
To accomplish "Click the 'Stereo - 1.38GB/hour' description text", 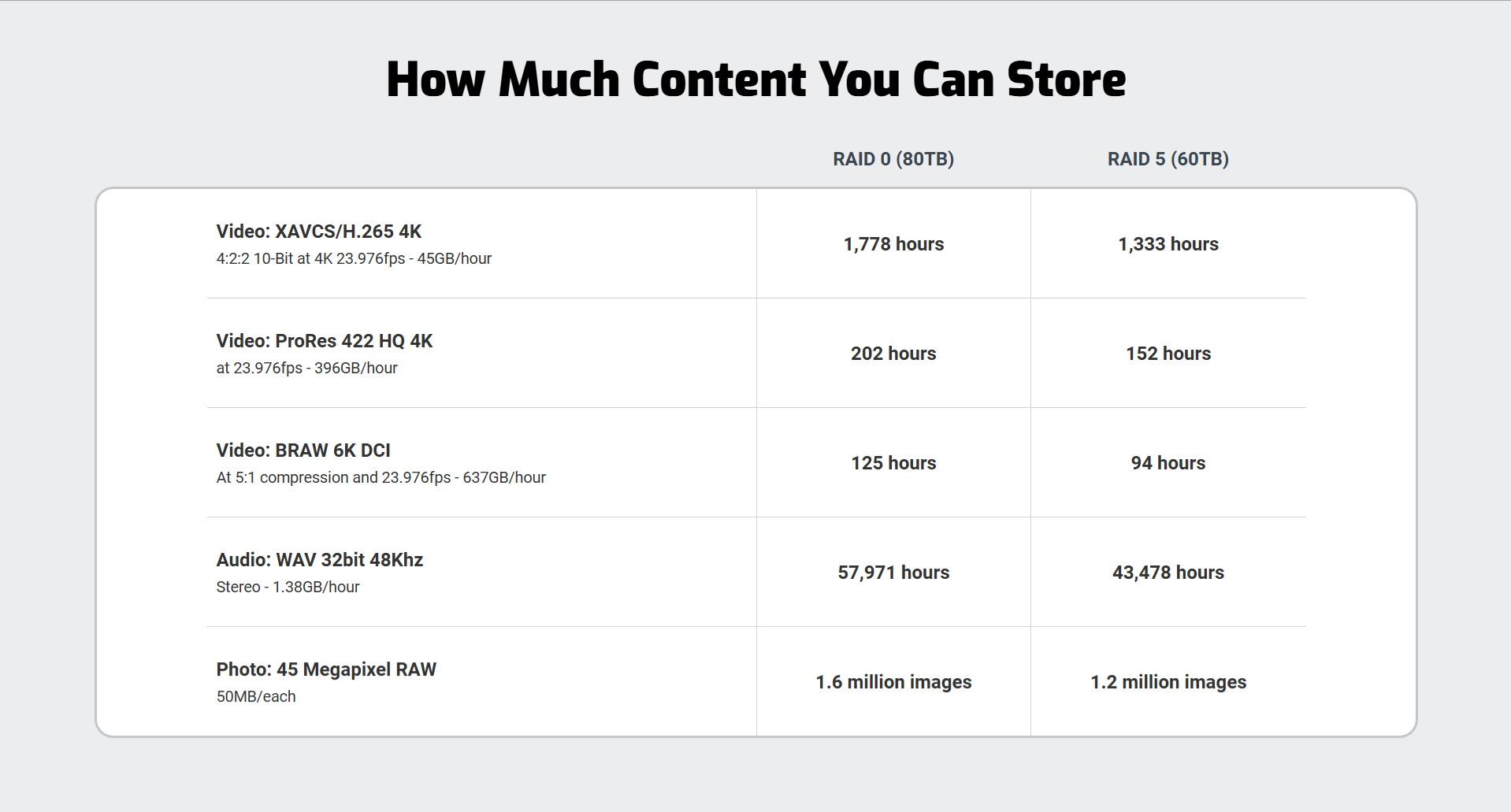I will pos(288,588).
